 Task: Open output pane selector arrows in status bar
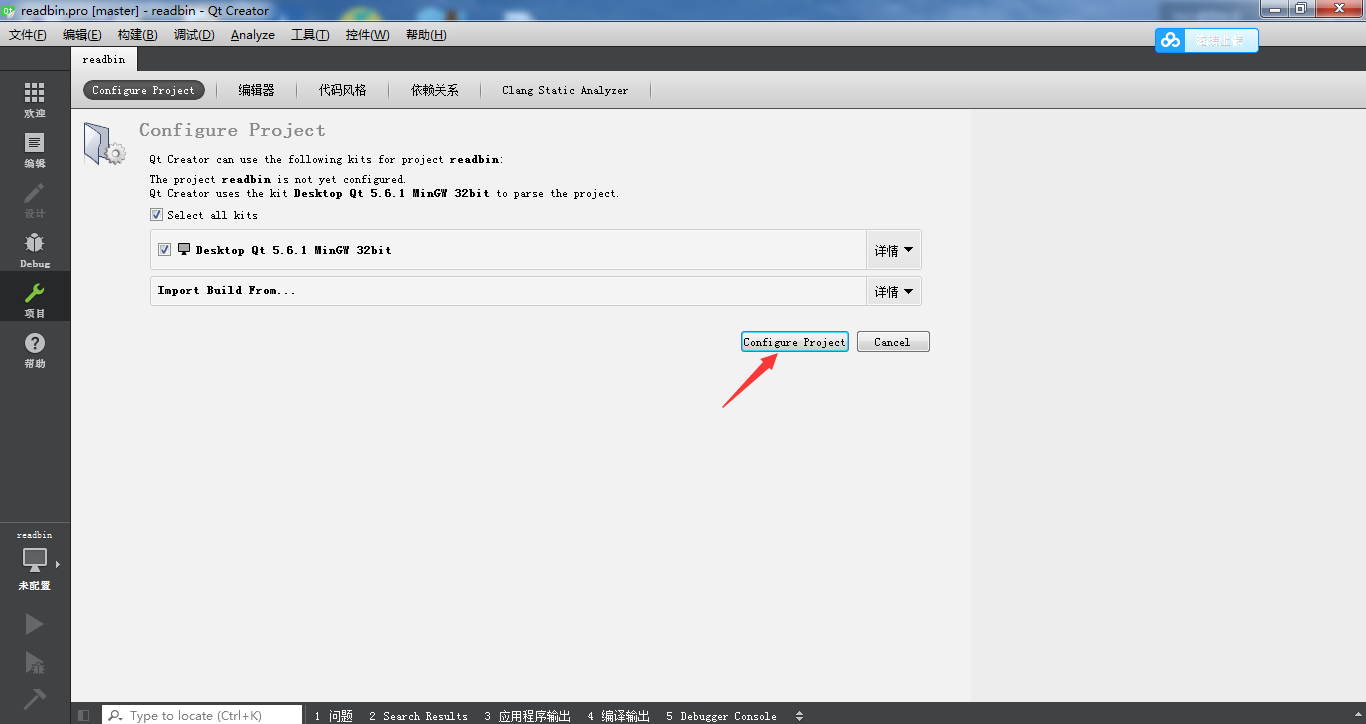(799, 715)
